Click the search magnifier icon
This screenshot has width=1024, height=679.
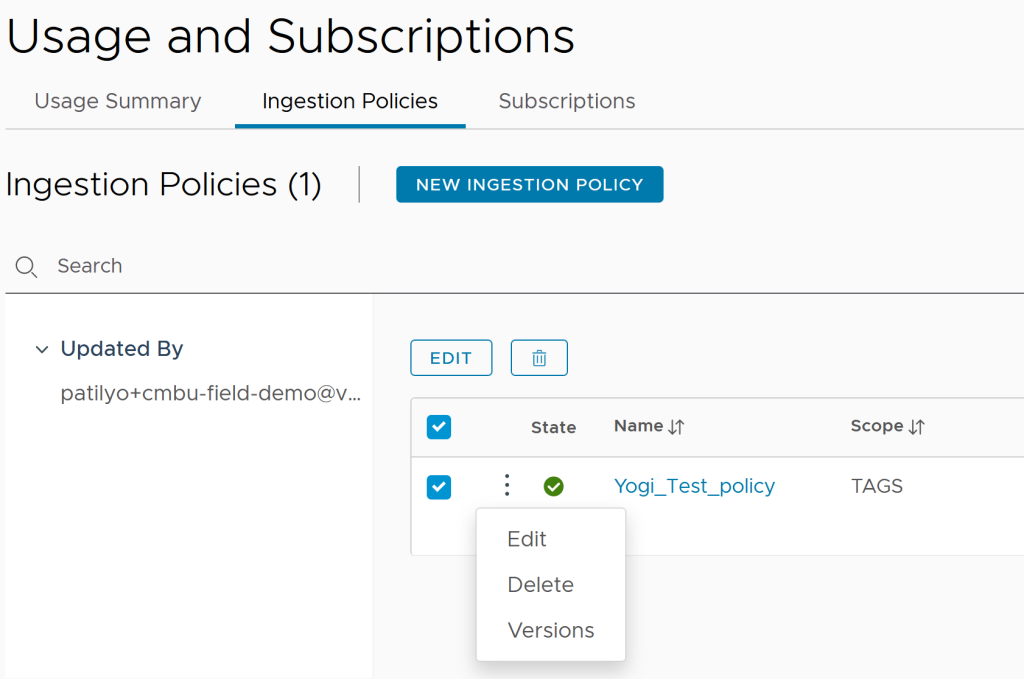click(x=27, y=266)
